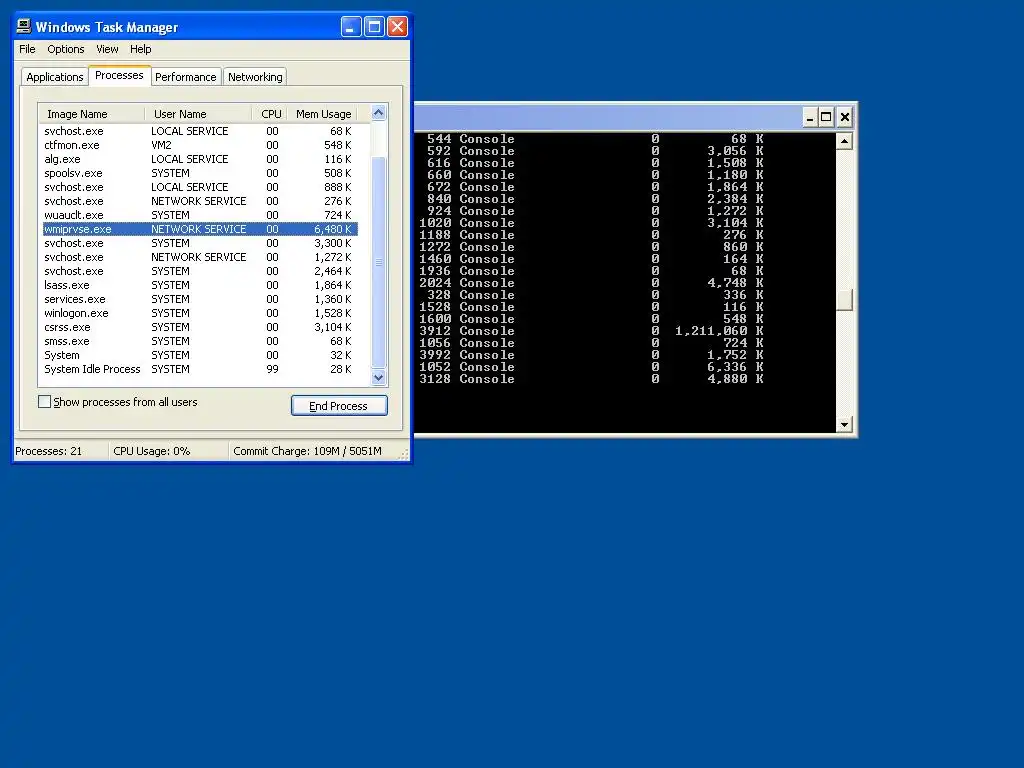Click process list scroll down arrow
The height and width of the screenshot is (768, 1024).
378,377
